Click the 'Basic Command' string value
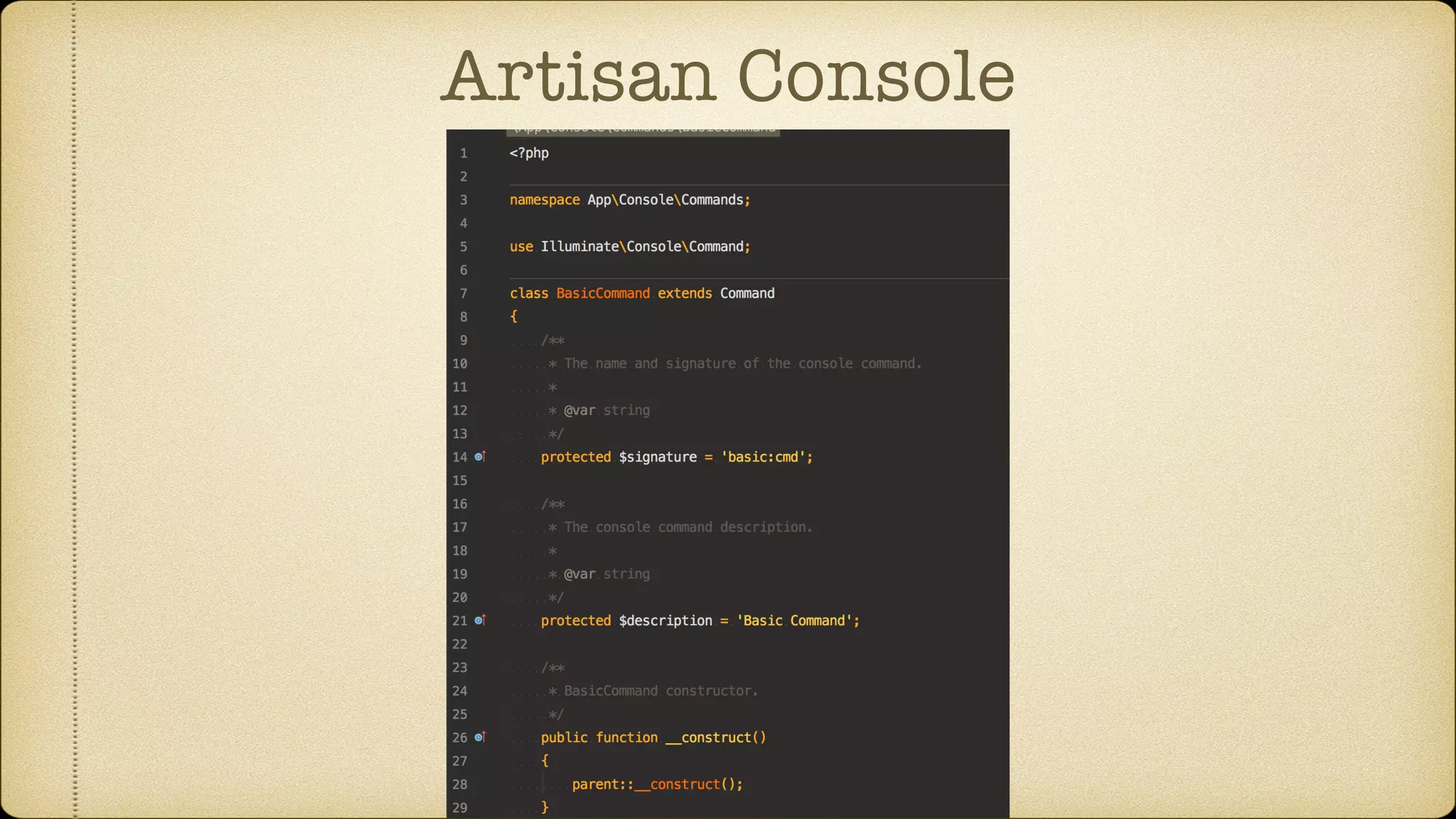Viewport: 1456px width, 819px height. click(794, 621)
